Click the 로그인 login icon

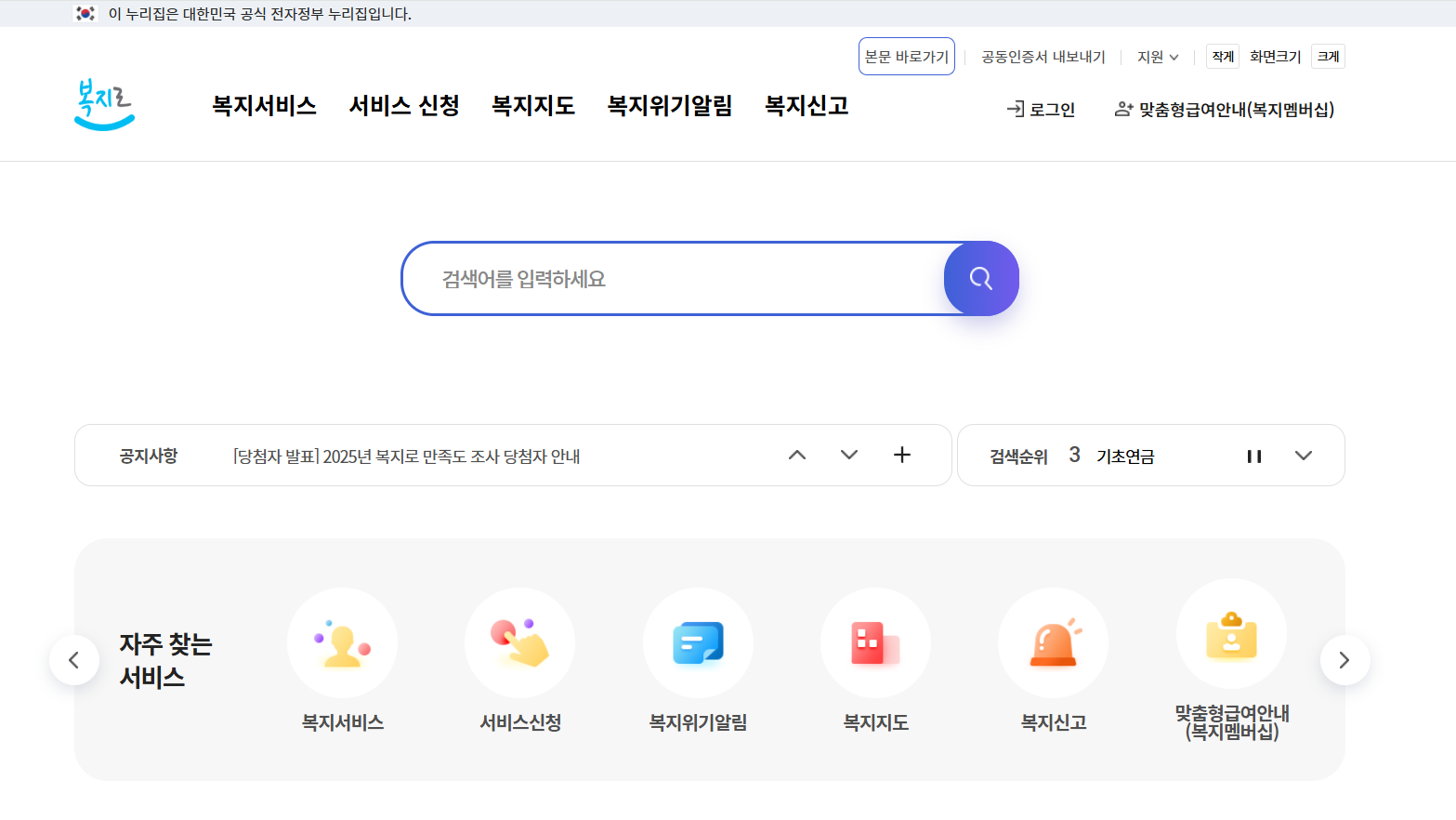click(x=1041, y=108)
